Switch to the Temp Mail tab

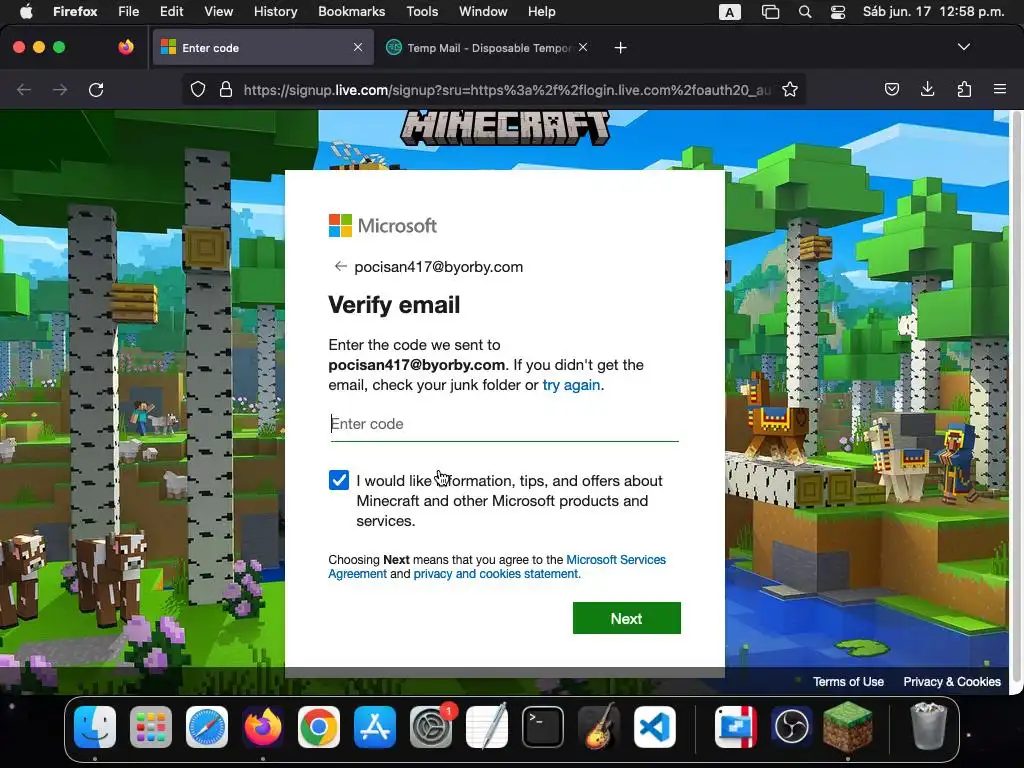coord(487,48)
